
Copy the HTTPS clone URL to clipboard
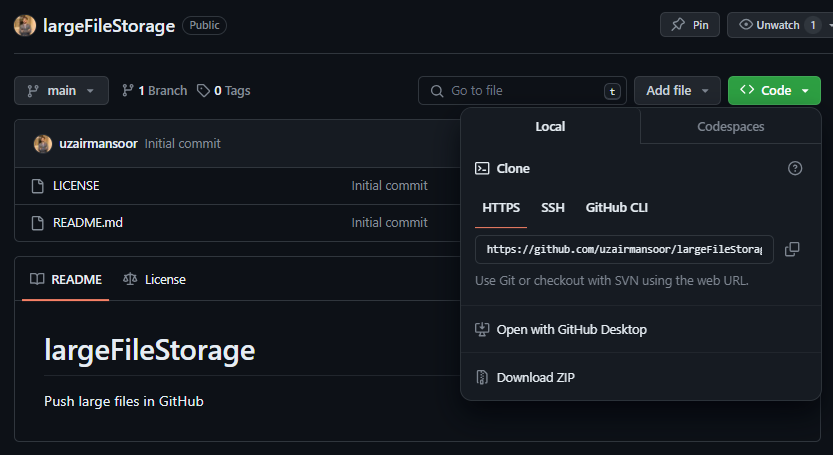tap(792, 249)
